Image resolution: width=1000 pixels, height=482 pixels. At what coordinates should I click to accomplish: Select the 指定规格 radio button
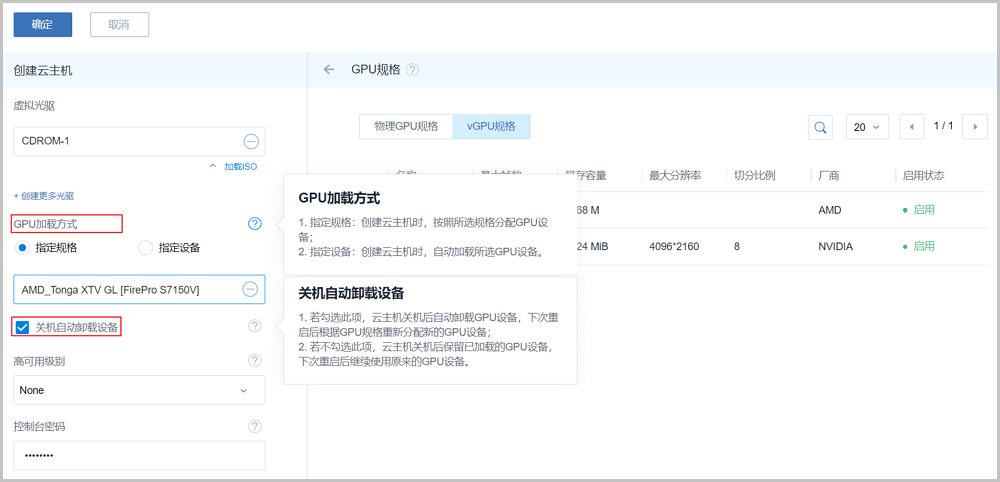click(x=23, y=247)
